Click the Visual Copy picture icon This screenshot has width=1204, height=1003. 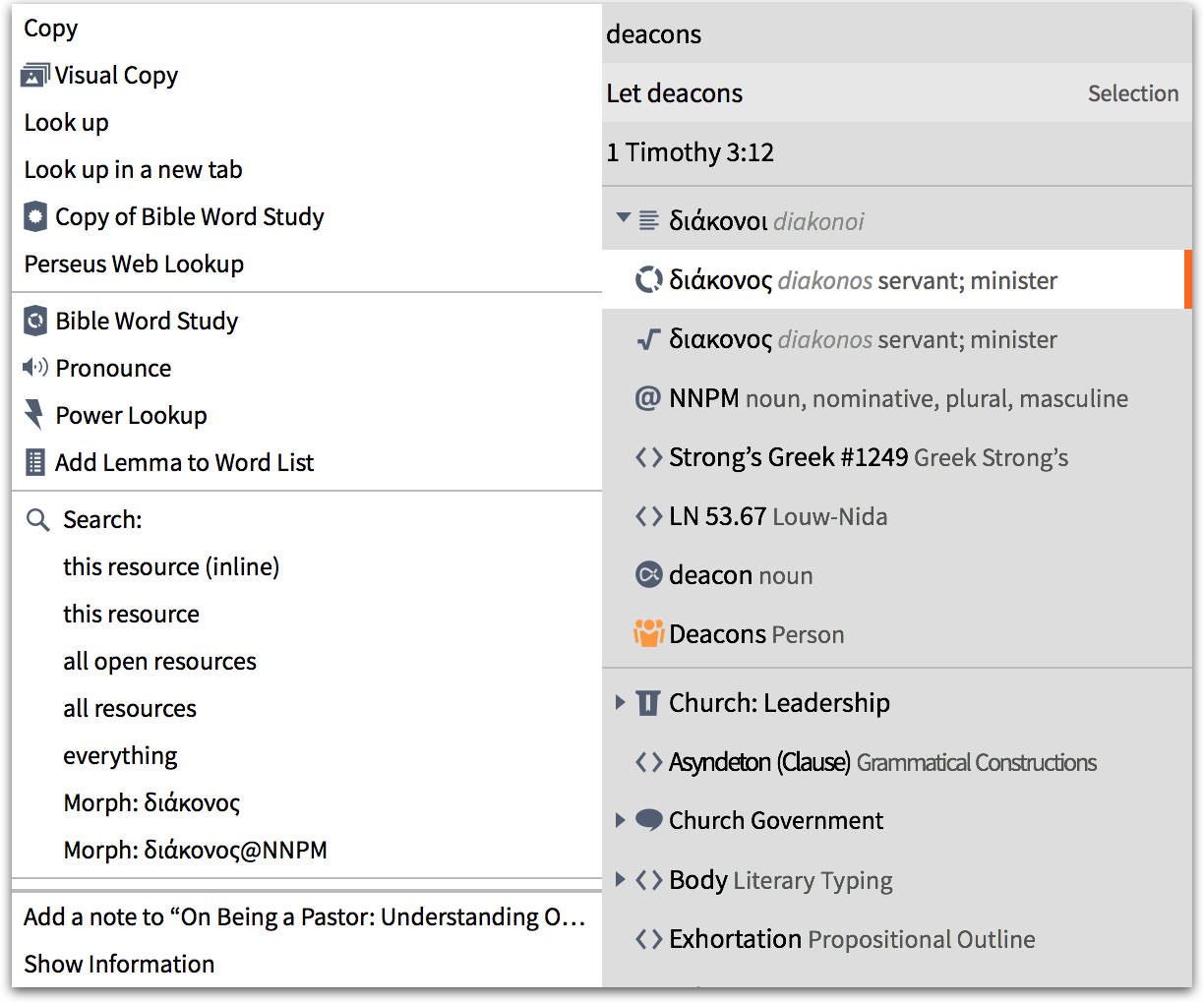tap(35, 76)
